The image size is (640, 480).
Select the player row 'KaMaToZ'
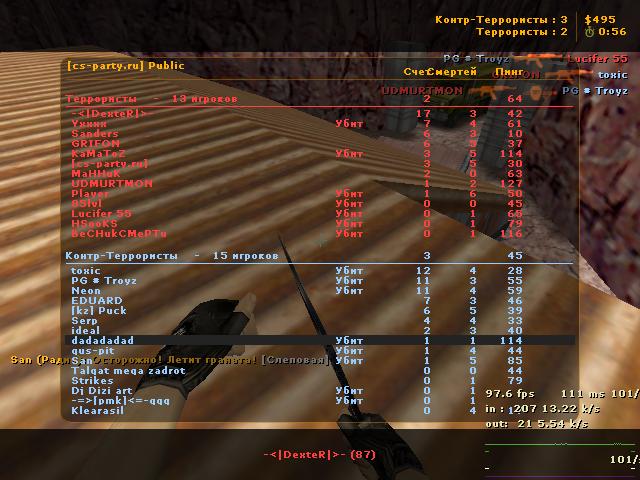tap(320, 153)
